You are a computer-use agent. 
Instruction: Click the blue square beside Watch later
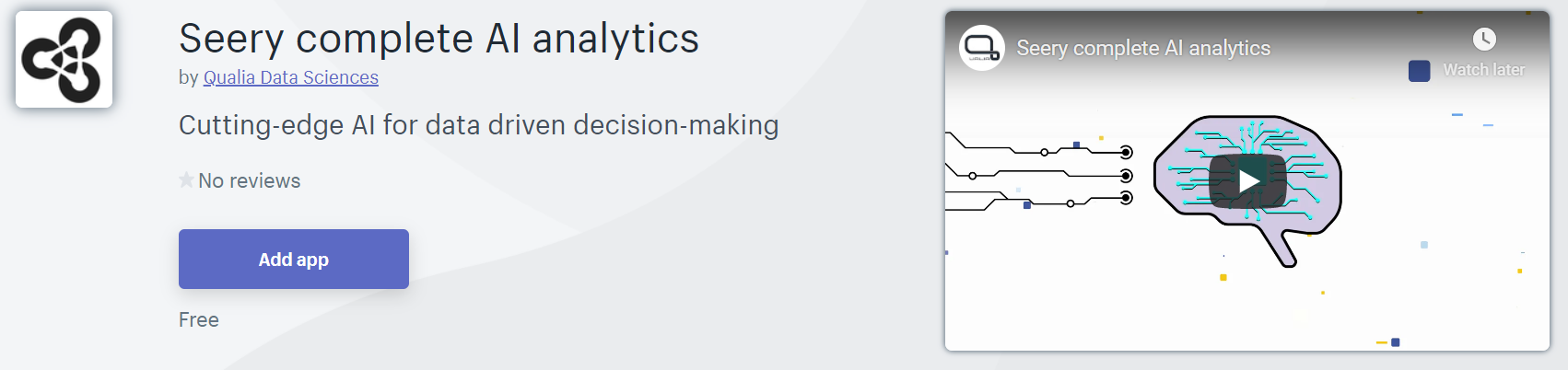tap(1420, 71)
